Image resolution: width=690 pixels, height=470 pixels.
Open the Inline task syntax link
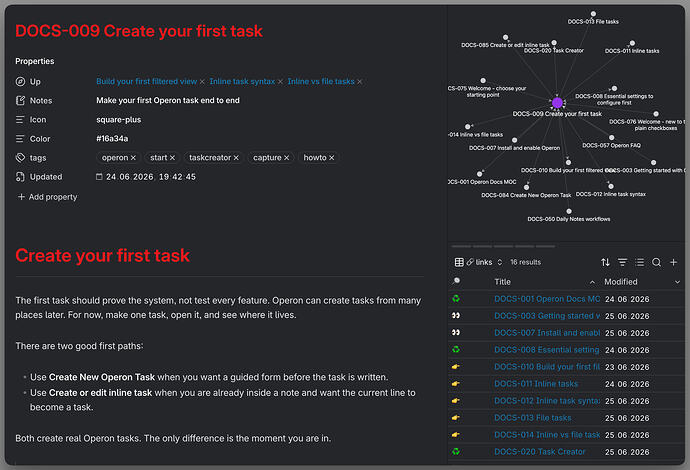click(x=242, y=81)
